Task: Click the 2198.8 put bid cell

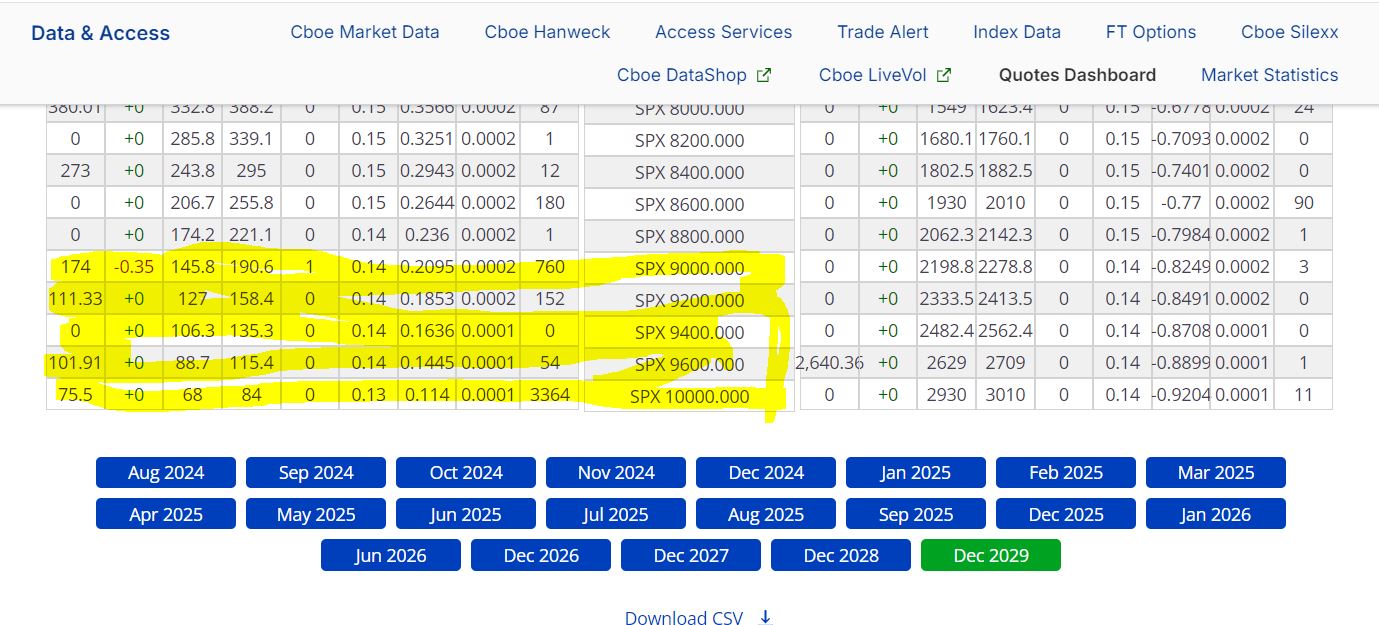Action: click(x=946, y=267)
